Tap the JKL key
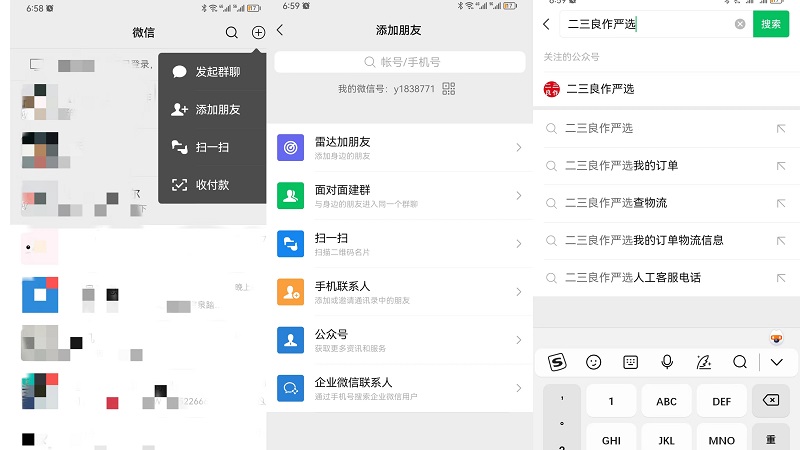800x450 pixels. click(666, 438)
